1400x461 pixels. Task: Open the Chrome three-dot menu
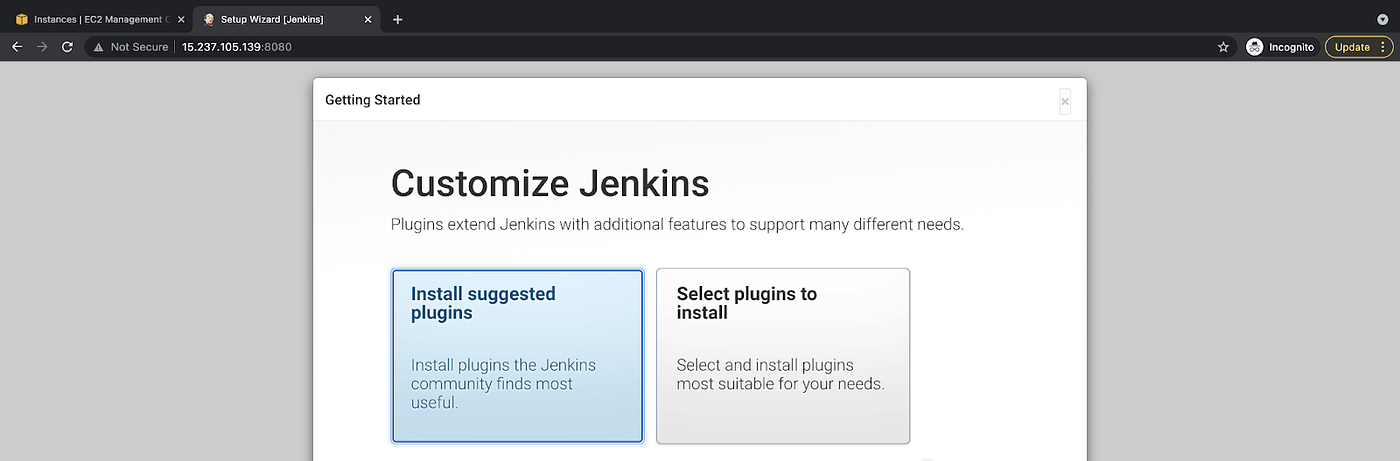pyautogui.click(x=1382, y=47)
